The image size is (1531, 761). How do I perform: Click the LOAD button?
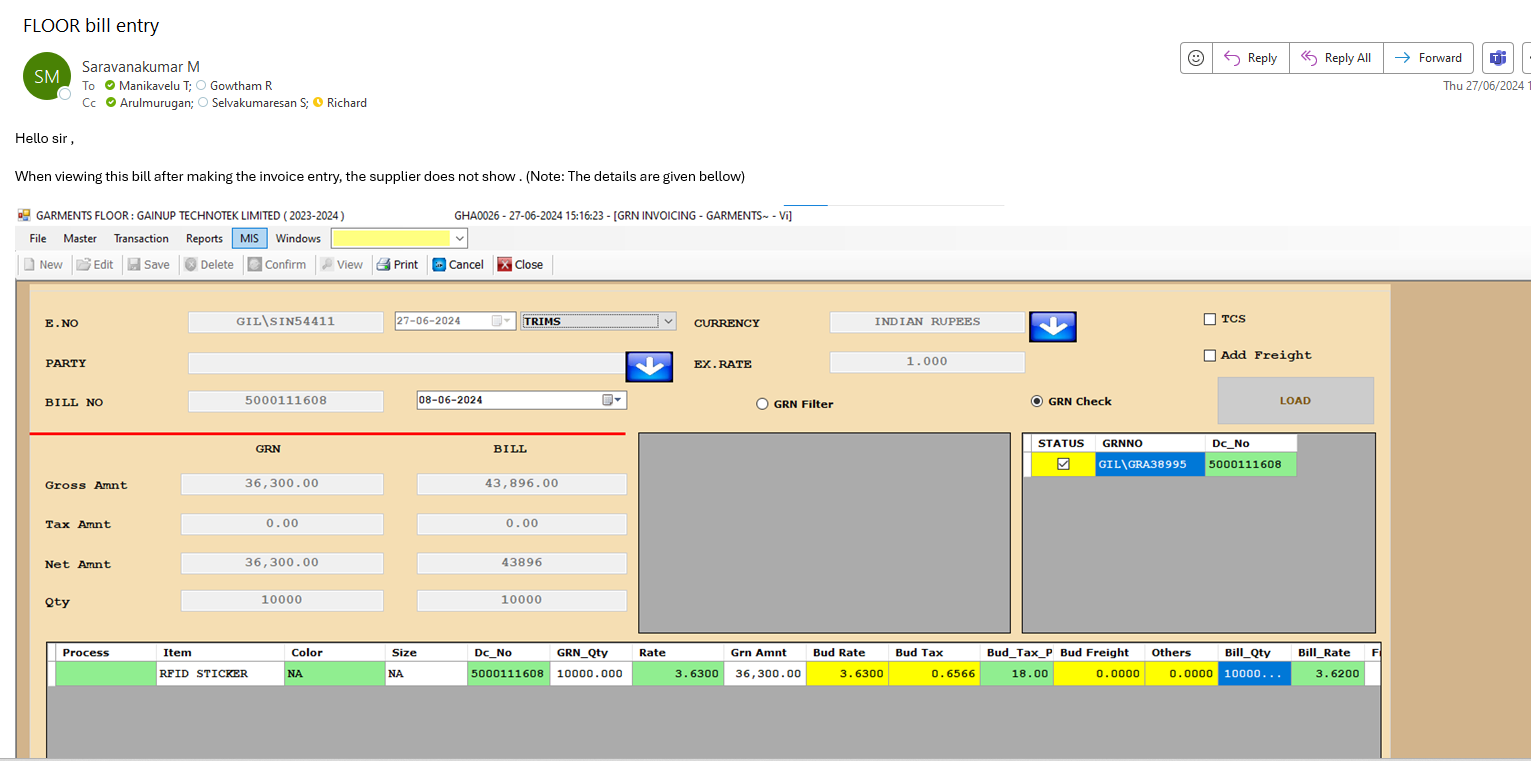point(1295,400)
